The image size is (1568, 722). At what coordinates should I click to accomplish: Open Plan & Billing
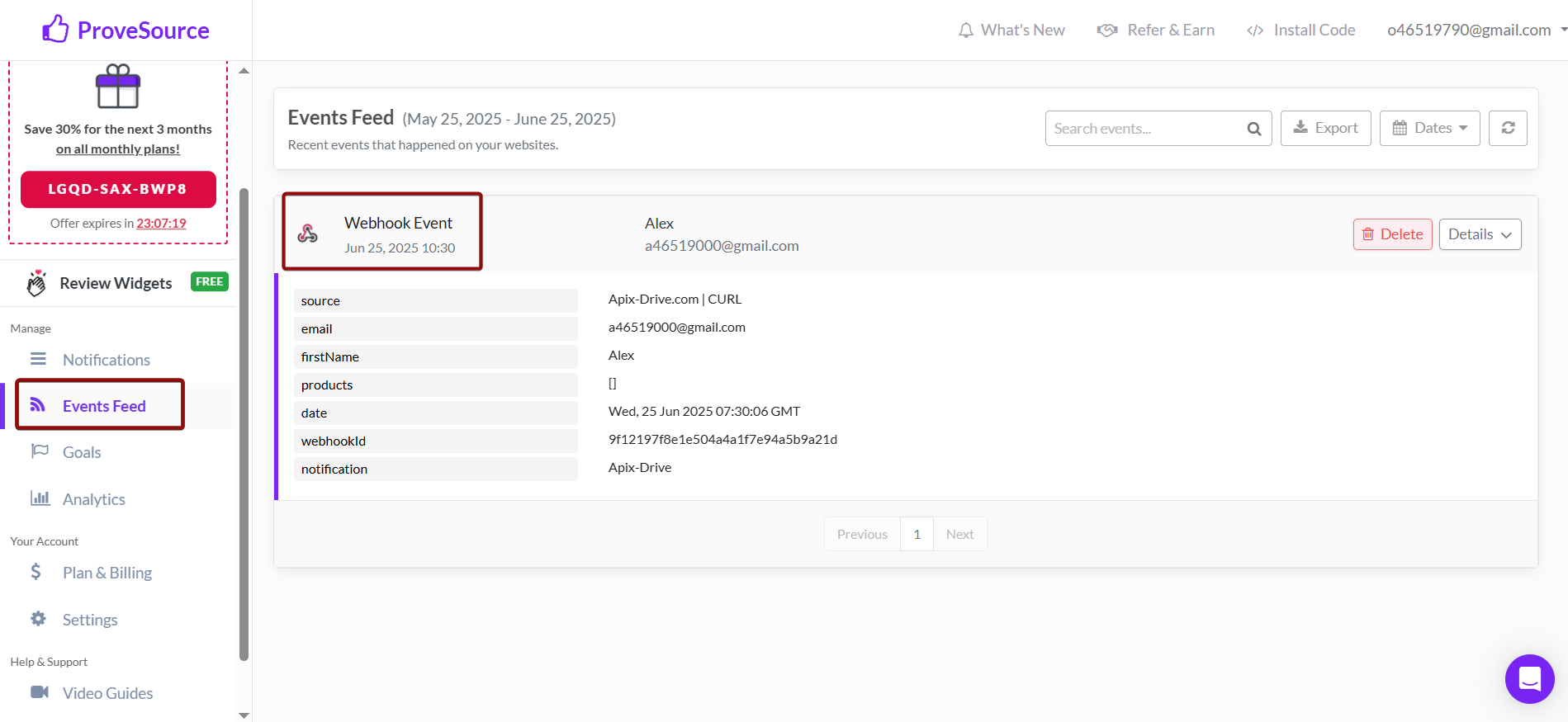[x=107, y=573]
